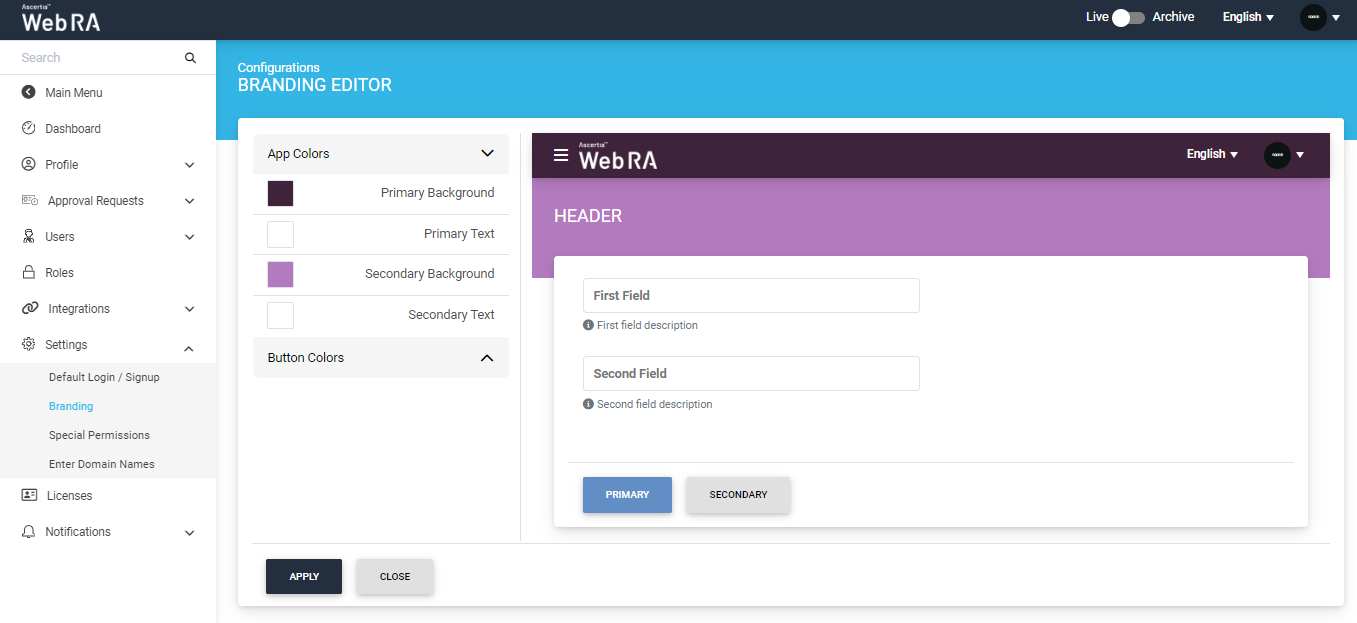Image resolution: width=1357 pixels, height=623 pixels.
Task: Click the Main Menu back arrow icon
Action: tap(29, 93)
